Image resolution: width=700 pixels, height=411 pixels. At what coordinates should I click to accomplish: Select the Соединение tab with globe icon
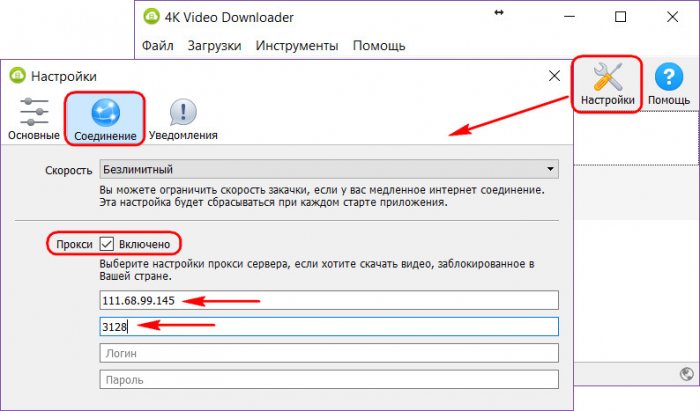pos(105,119)
